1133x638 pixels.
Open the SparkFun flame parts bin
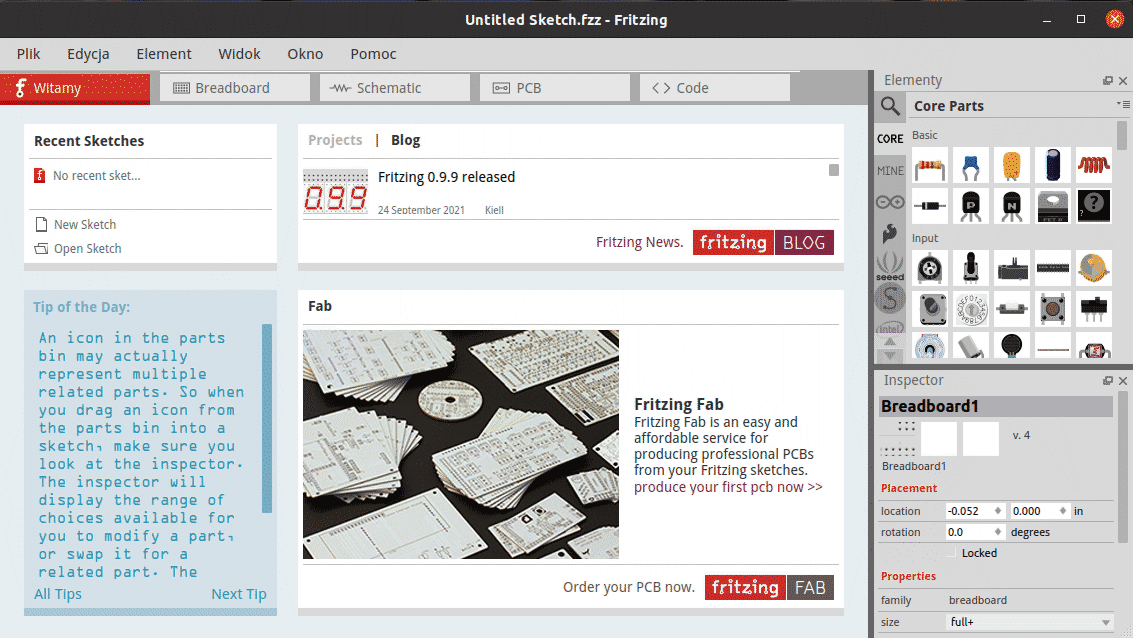(x=889, y=234)
